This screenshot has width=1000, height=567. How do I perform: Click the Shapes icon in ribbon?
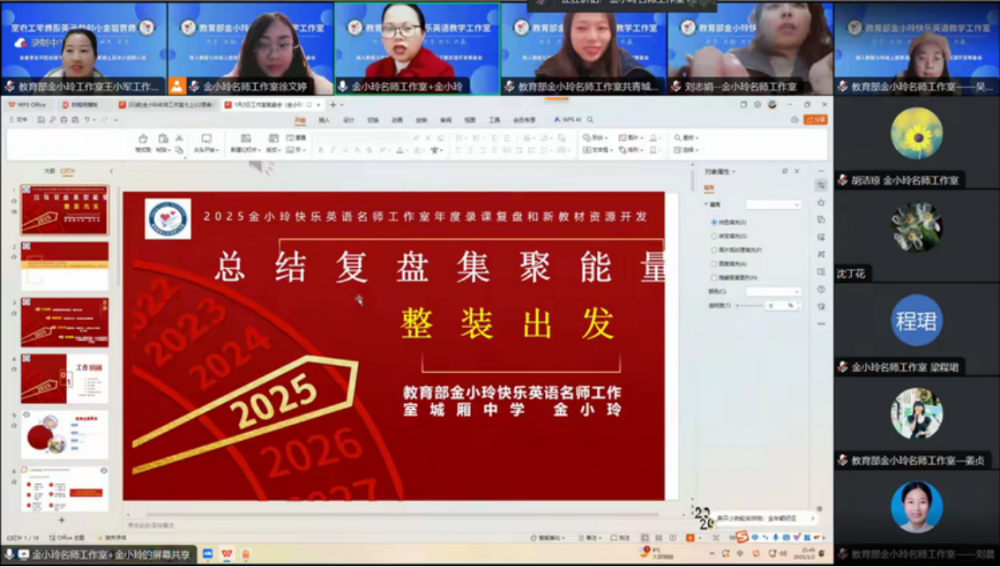[587, 138]
